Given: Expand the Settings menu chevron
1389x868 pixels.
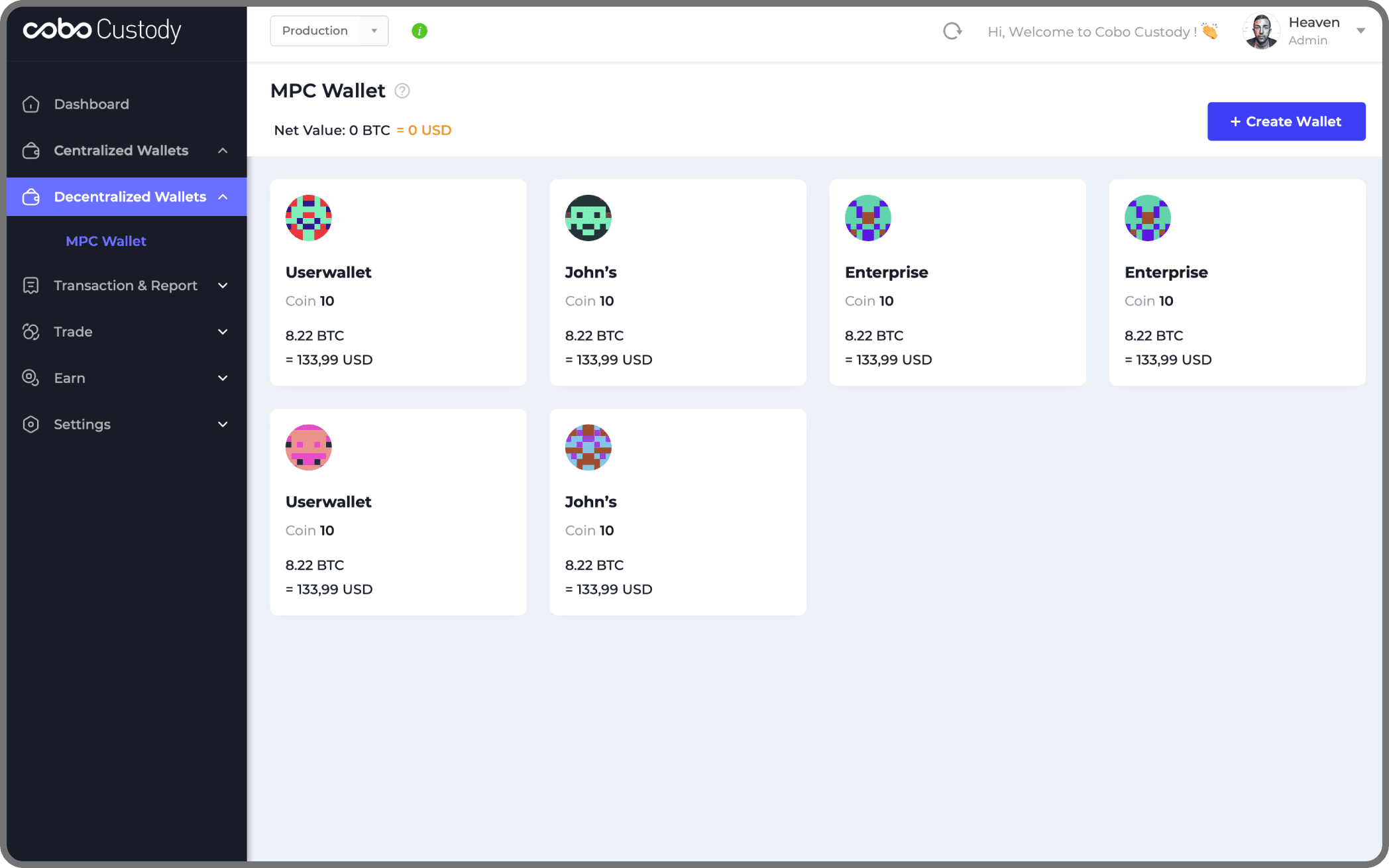Looking at the screenshot, I should (x=223, y=424).
